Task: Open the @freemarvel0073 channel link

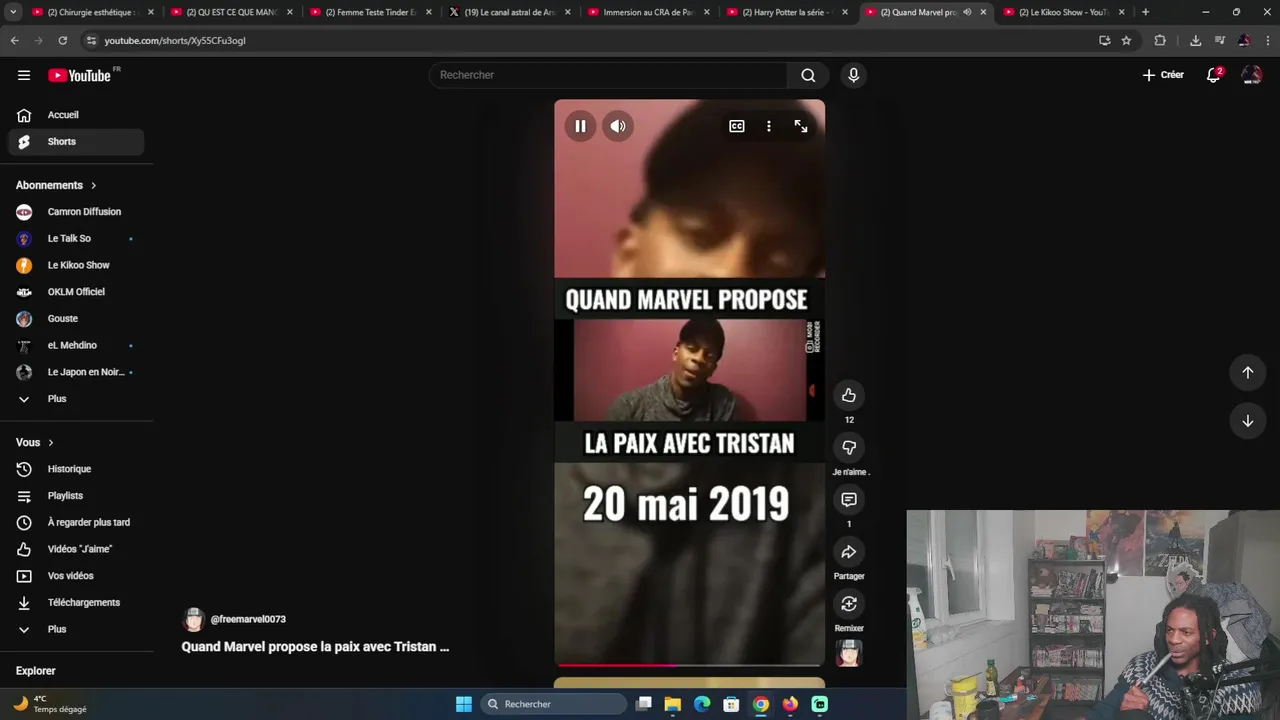Action: [x=248, y=619]
